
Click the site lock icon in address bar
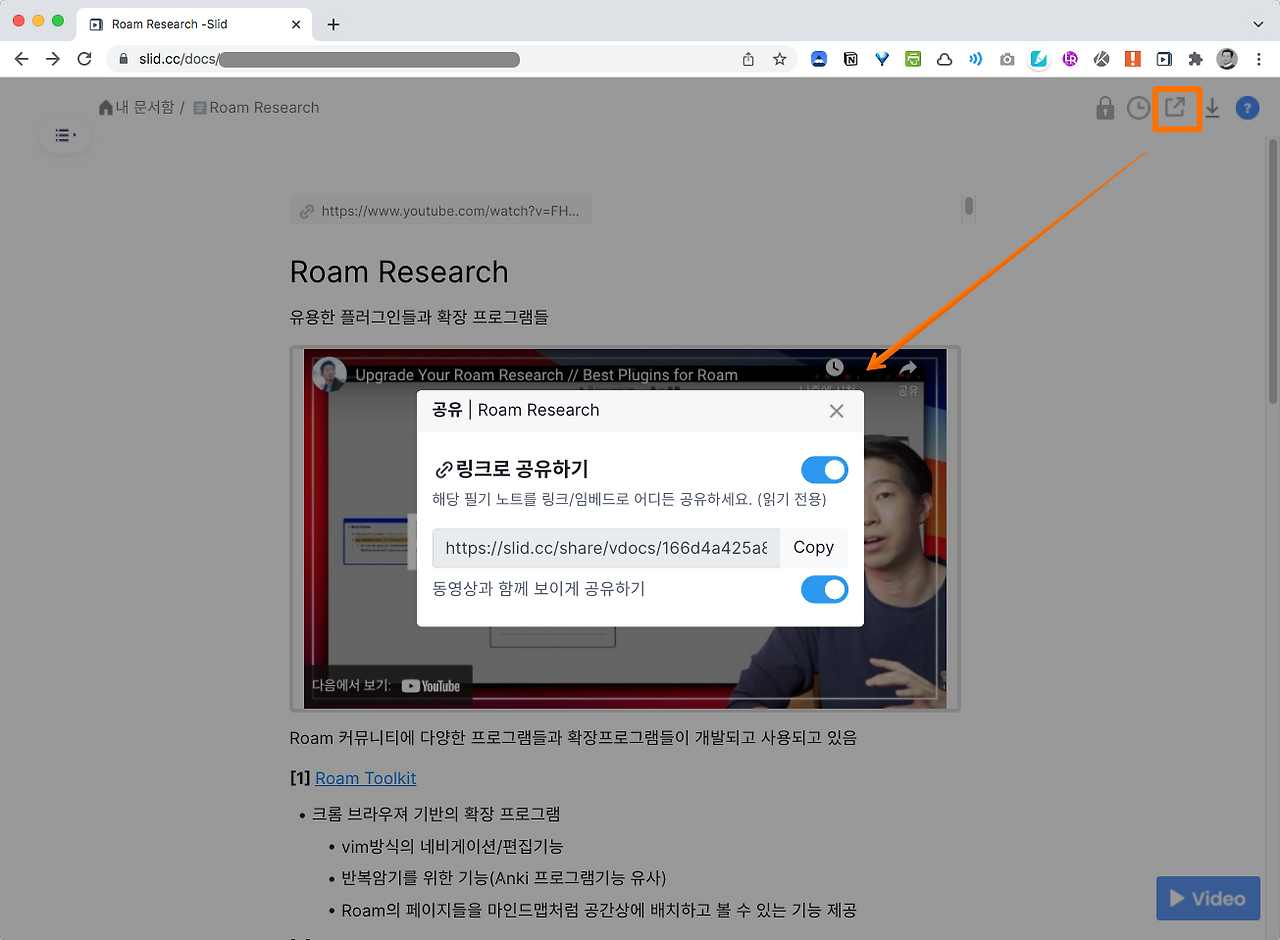(124, 59)
